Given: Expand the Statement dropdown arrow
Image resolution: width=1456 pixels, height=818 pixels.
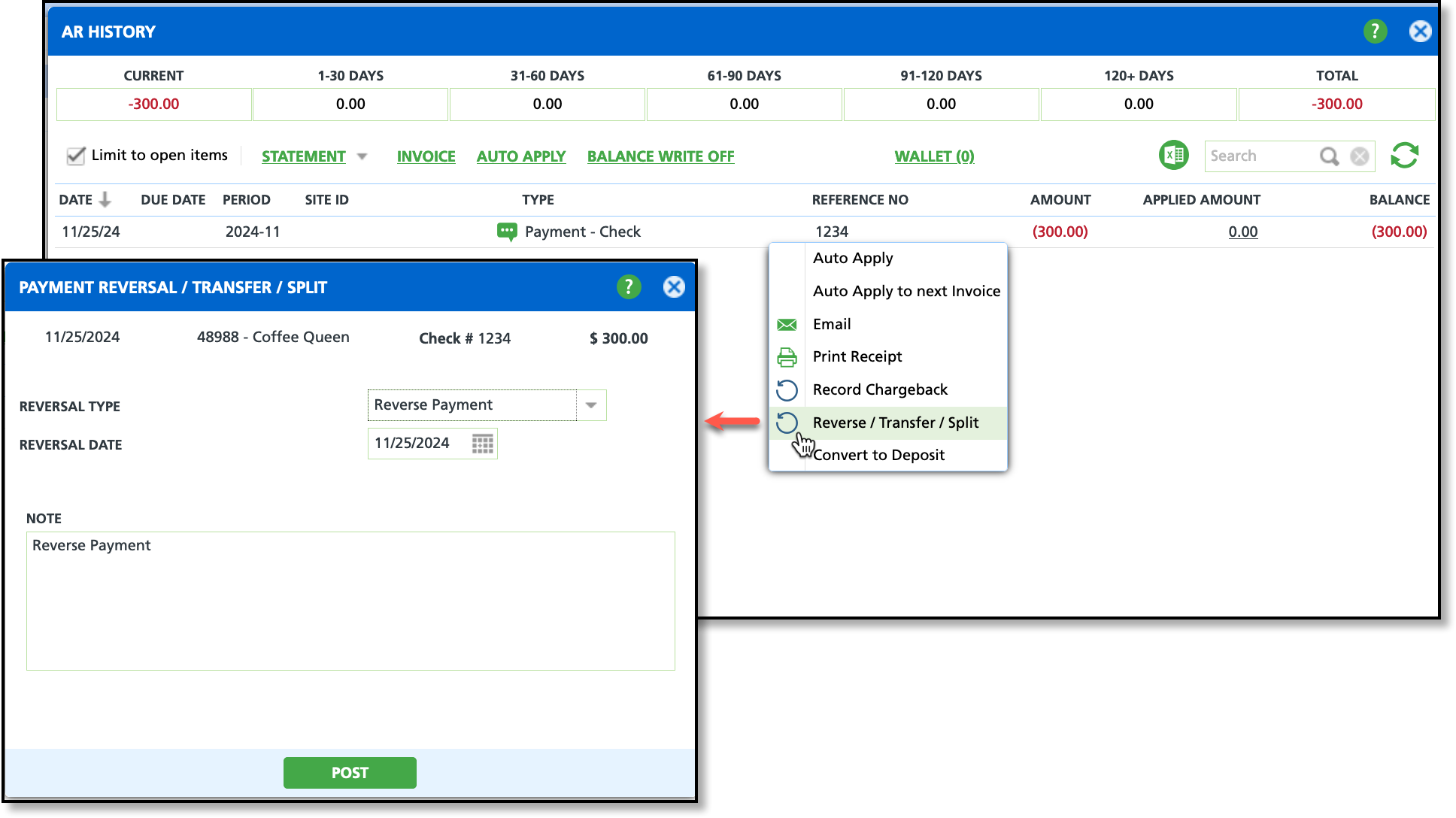Looking at the screenshot, I should pos(362,156).
